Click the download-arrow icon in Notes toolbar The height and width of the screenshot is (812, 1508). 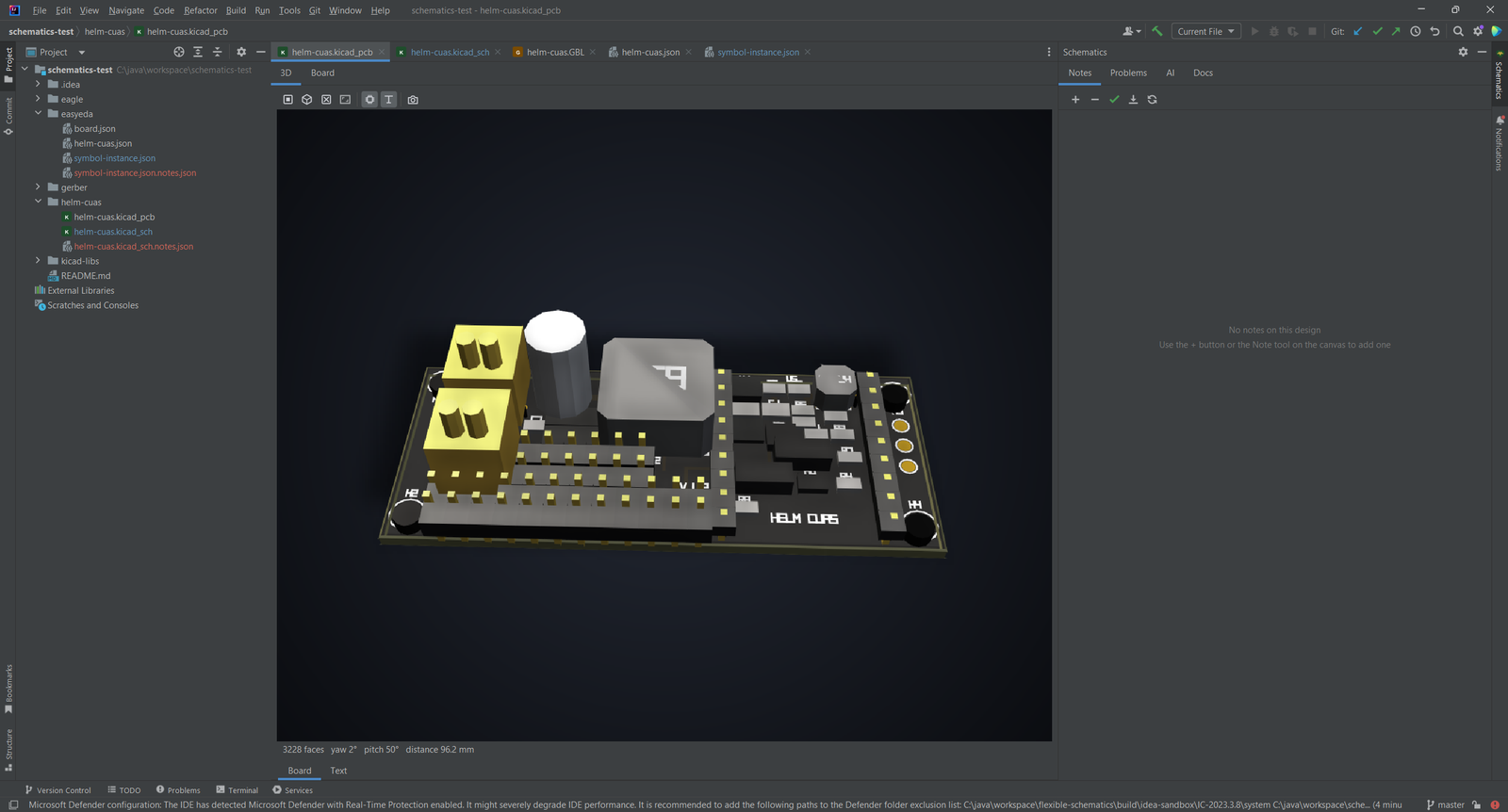[x=1133, y=100]
